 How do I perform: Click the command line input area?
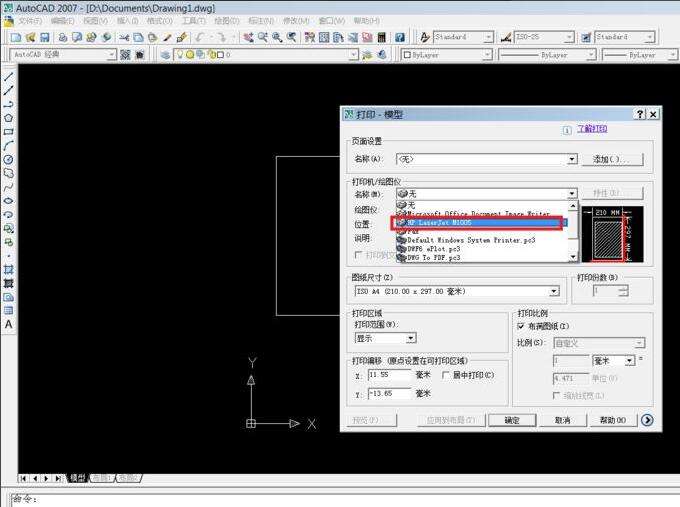[343, 499]
